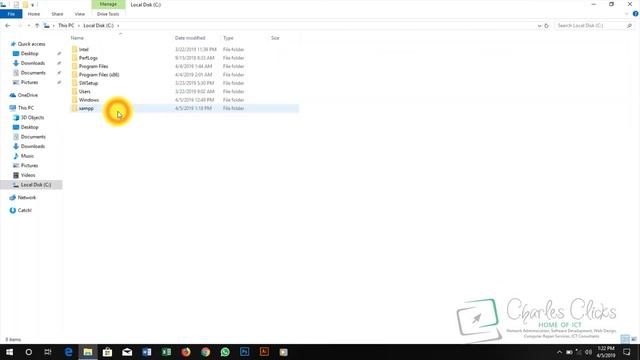Screen dimensions: 640x360
Task: Sort by Date modified column header
Action: point(190,38)
